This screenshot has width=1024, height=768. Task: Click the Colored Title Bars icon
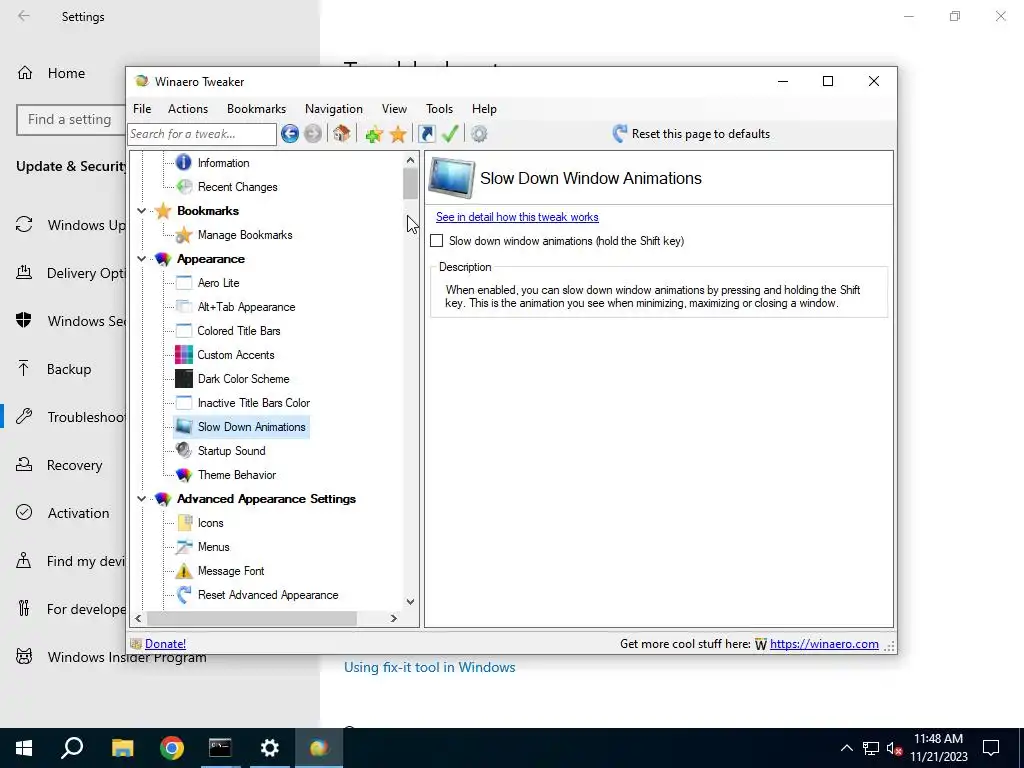tap(184, 330)
